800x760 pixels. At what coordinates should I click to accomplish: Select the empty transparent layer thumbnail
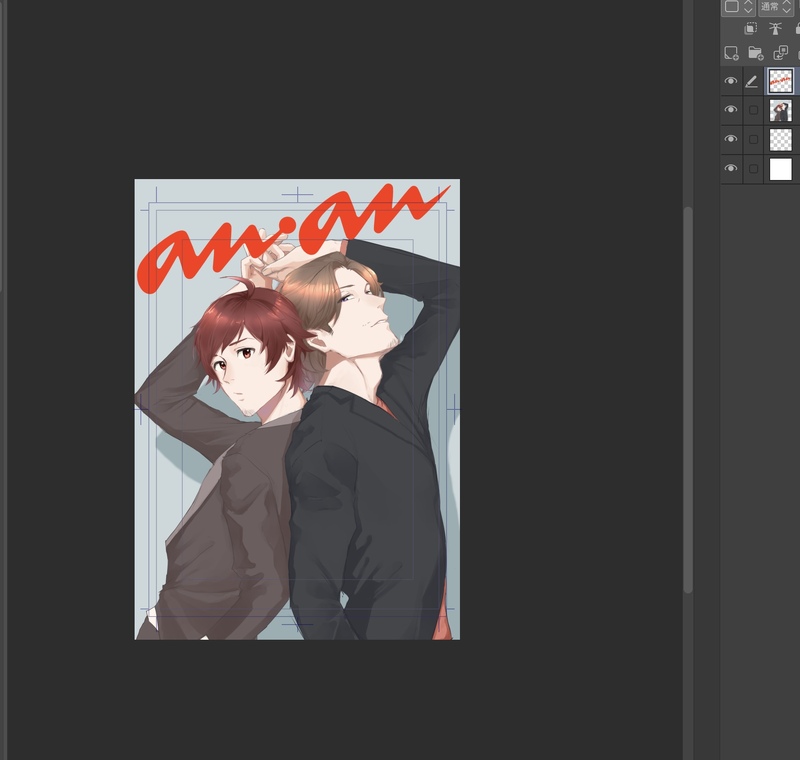[x=781, y=140]
